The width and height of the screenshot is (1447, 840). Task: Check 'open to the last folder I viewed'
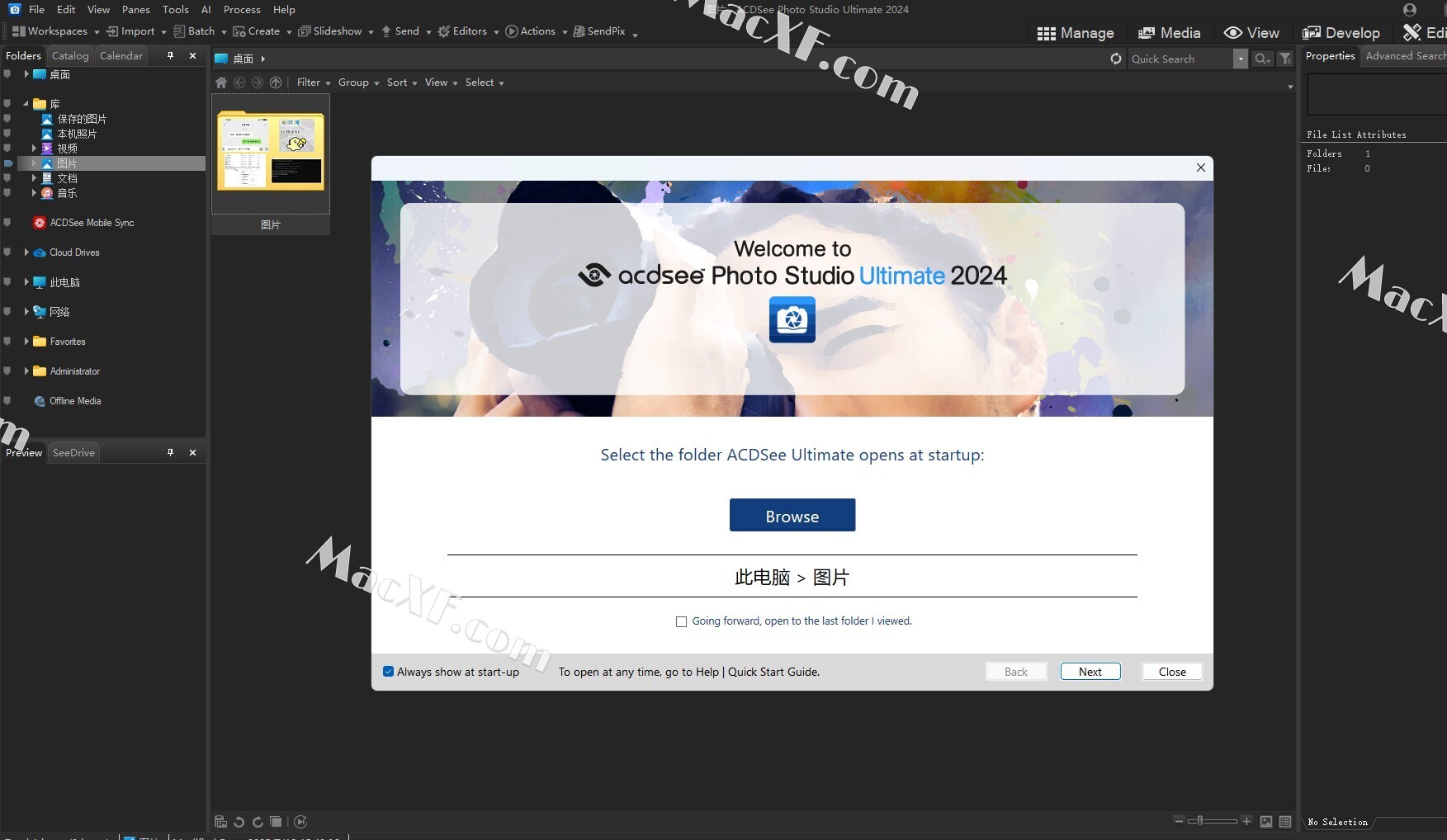[681, 621]
